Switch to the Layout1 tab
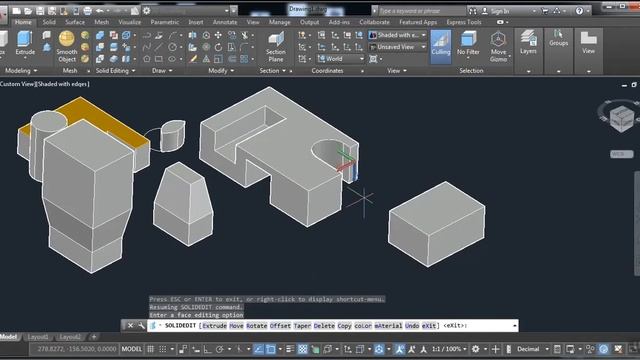The height and width of the screenshot is (360, 640). tap(38, 337)
